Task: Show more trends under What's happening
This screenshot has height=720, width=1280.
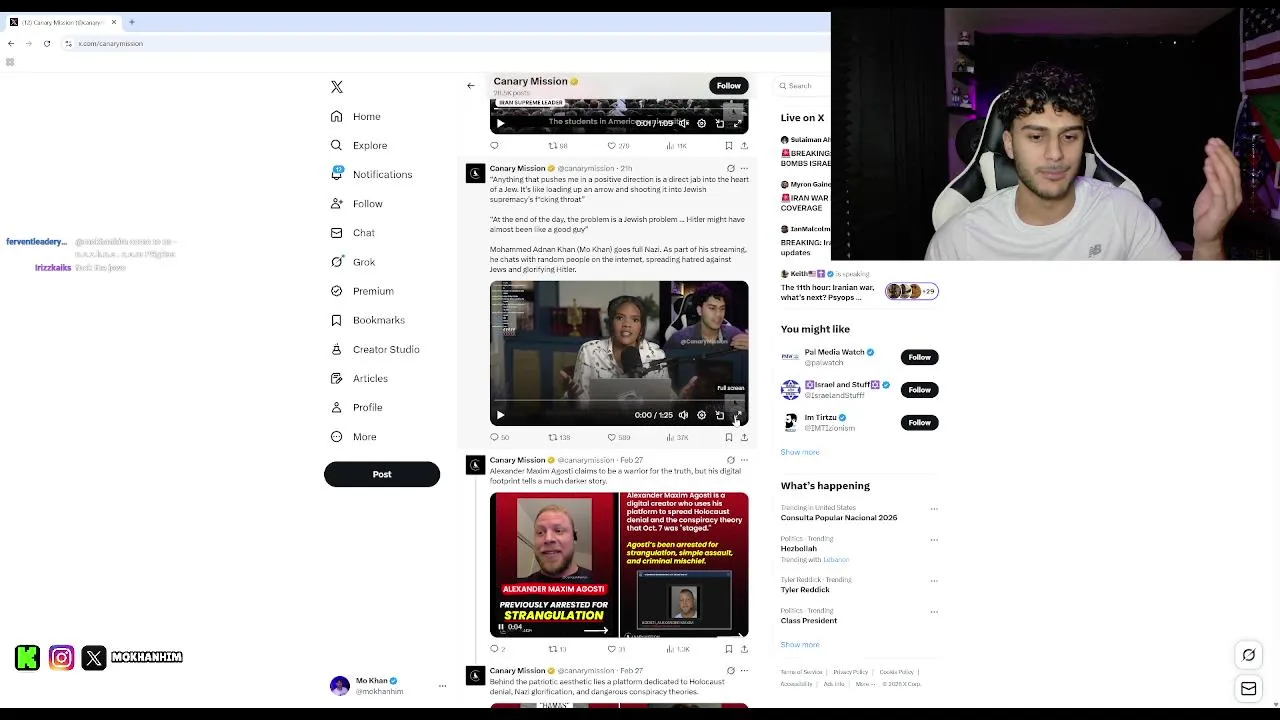Action: click(800, 645)
